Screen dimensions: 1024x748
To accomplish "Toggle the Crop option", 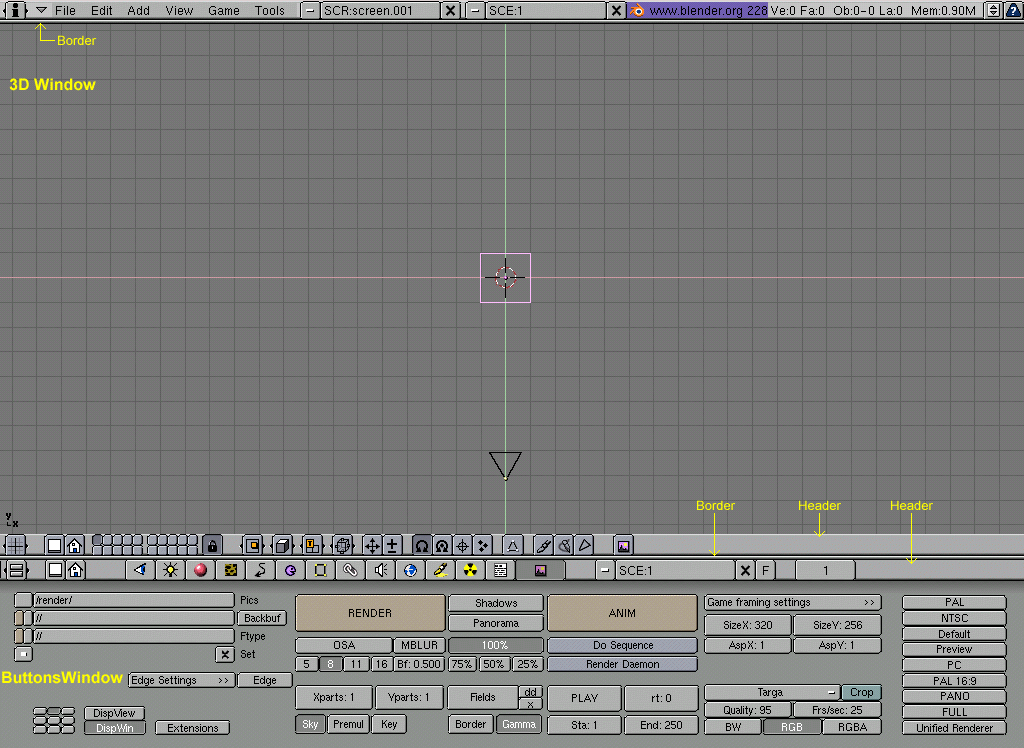I will 861,692.
